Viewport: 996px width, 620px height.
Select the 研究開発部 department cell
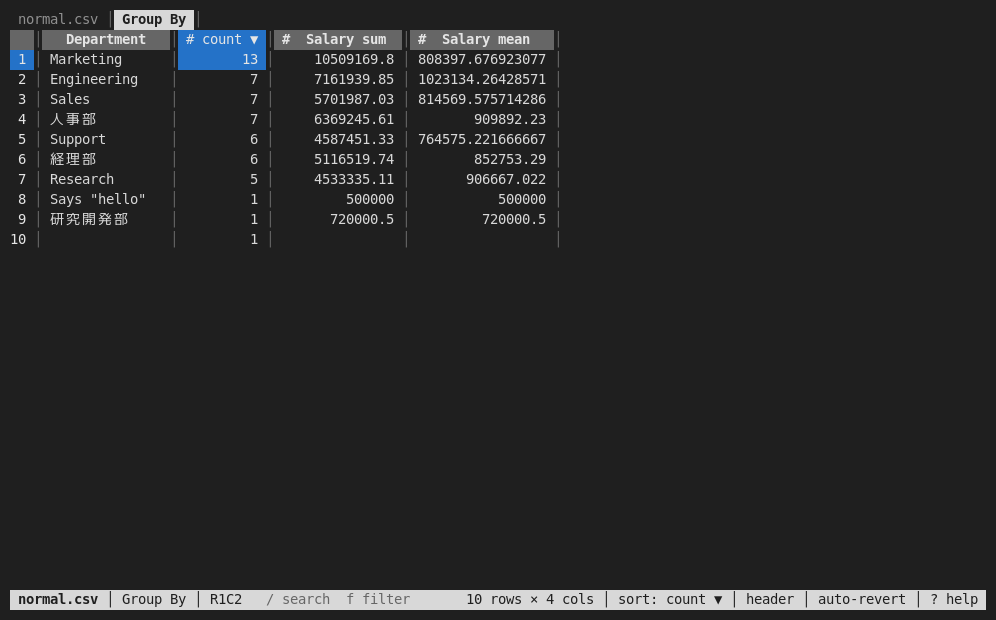click(x=106, y=220)
